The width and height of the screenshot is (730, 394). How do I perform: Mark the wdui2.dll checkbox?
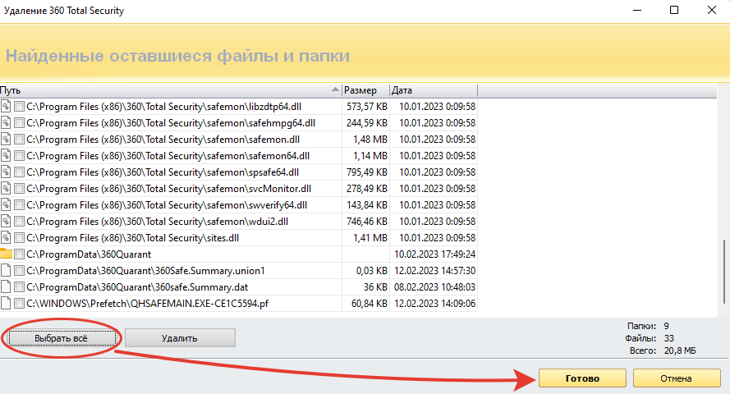19,221
